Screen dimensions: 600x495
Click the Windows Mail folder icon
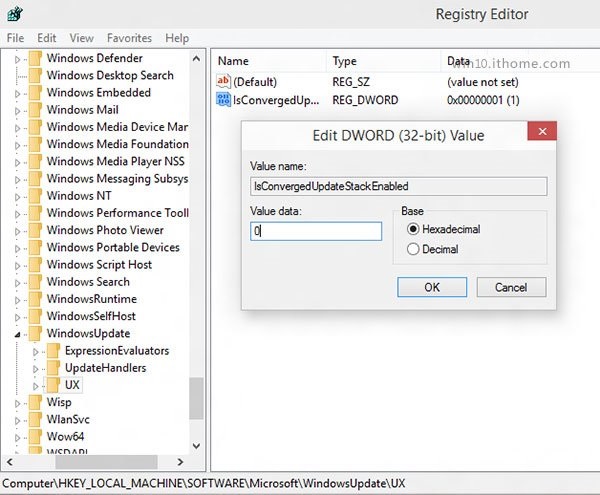pyautogui.click(x=35, y=110)
